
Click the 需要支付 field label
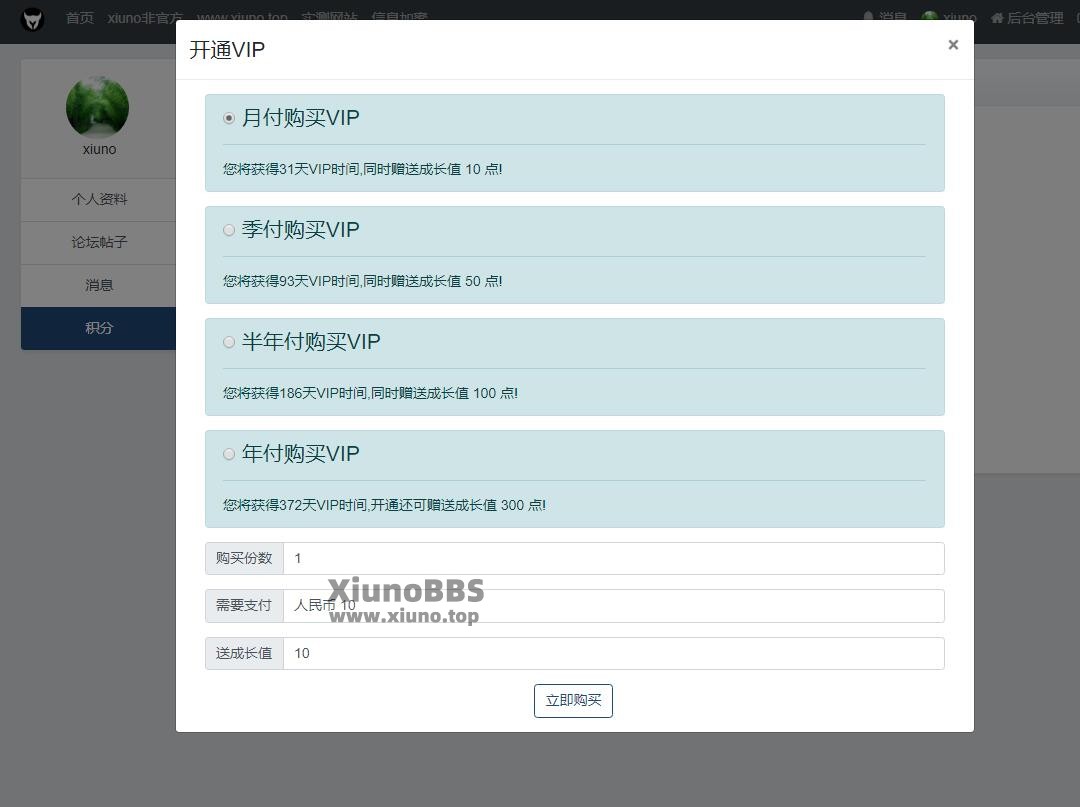(x=245, y=606)
